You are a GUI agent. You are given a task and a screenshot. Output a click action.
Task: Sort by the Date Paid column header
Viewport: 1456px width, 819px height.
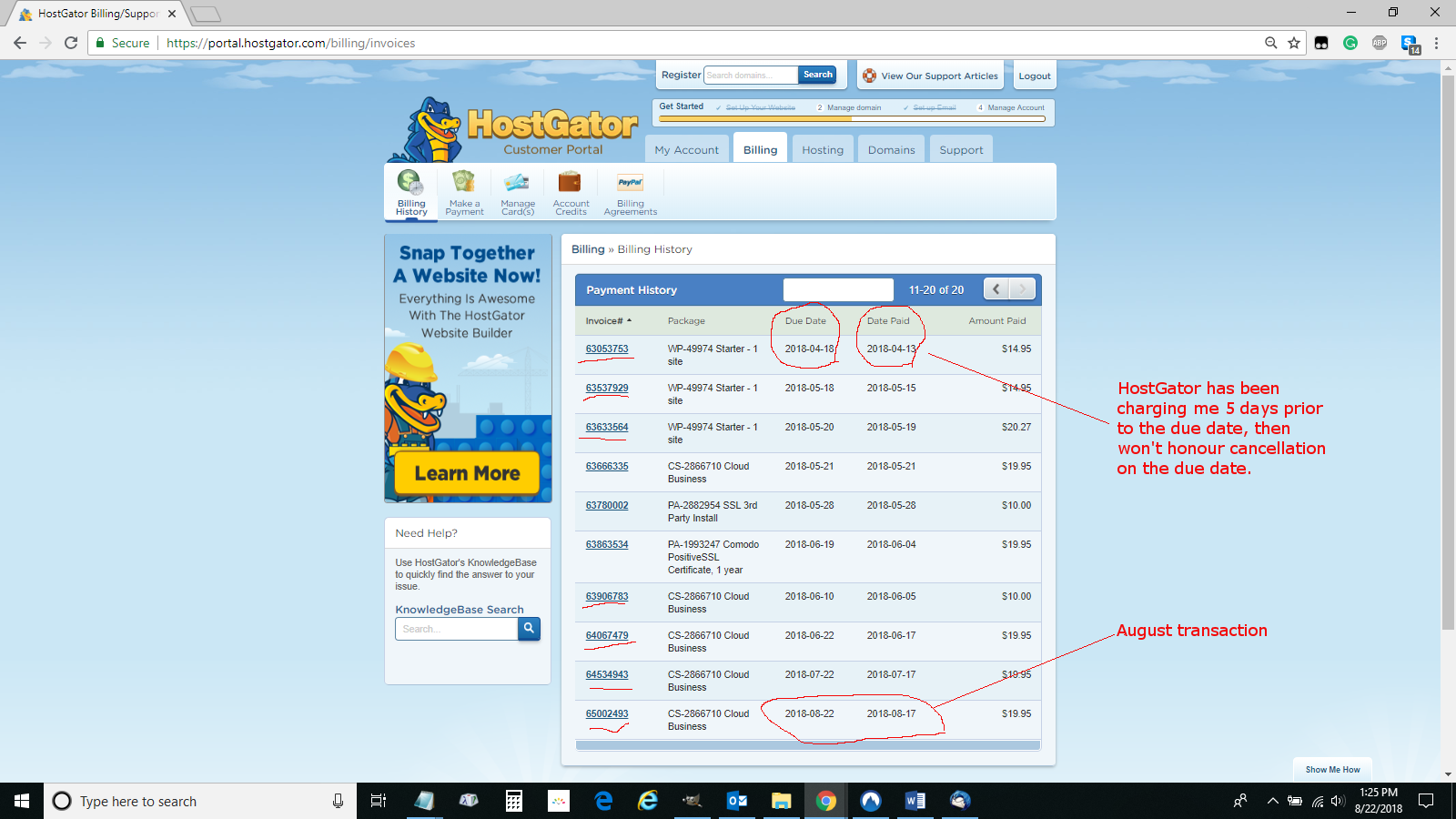coord(888,320)
